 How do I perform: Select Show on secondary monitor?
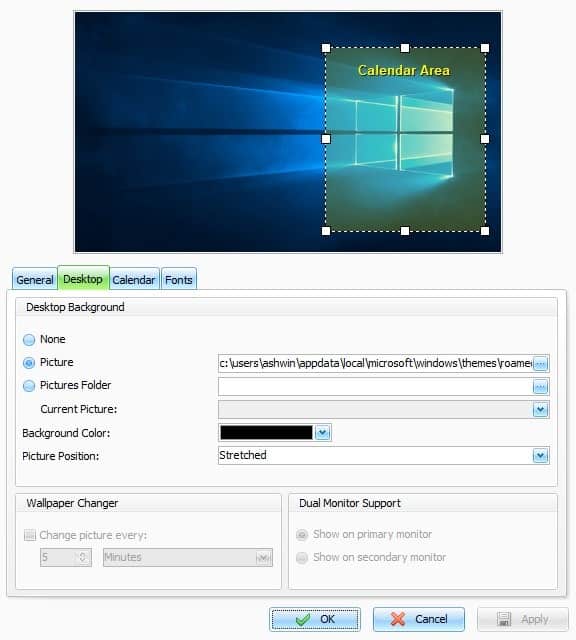pyautogui.click(x=302, y=558)
